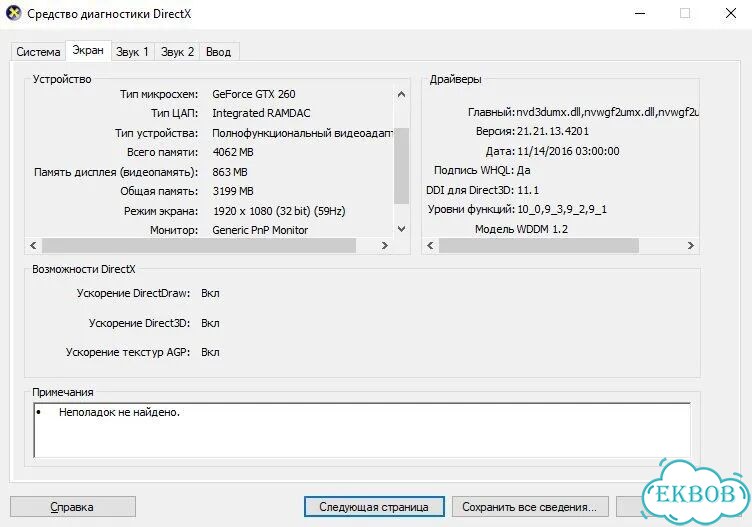The image size is (752, 527).
Task: Click the Полнофункциональный видеоадаптер value
Action: 302,133
